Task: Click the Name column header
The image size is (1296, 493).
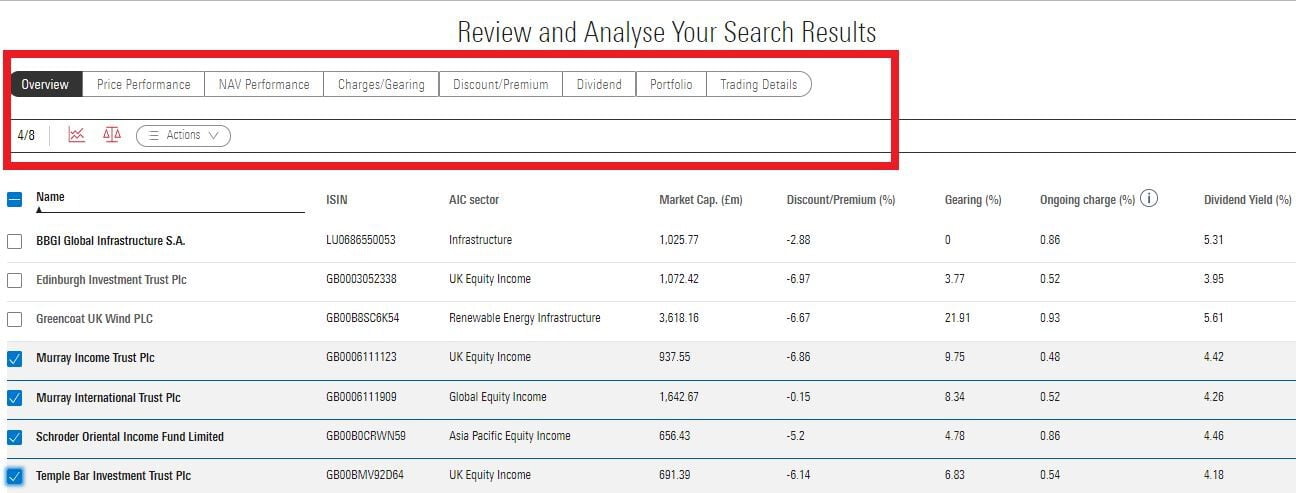Action: (x=50, y=197)
